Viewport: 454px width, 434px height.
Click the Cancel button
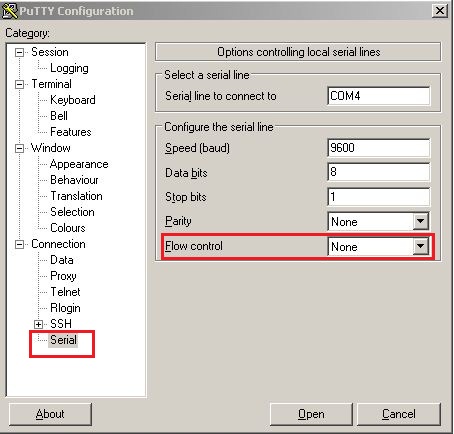click(x=399, y=414)
